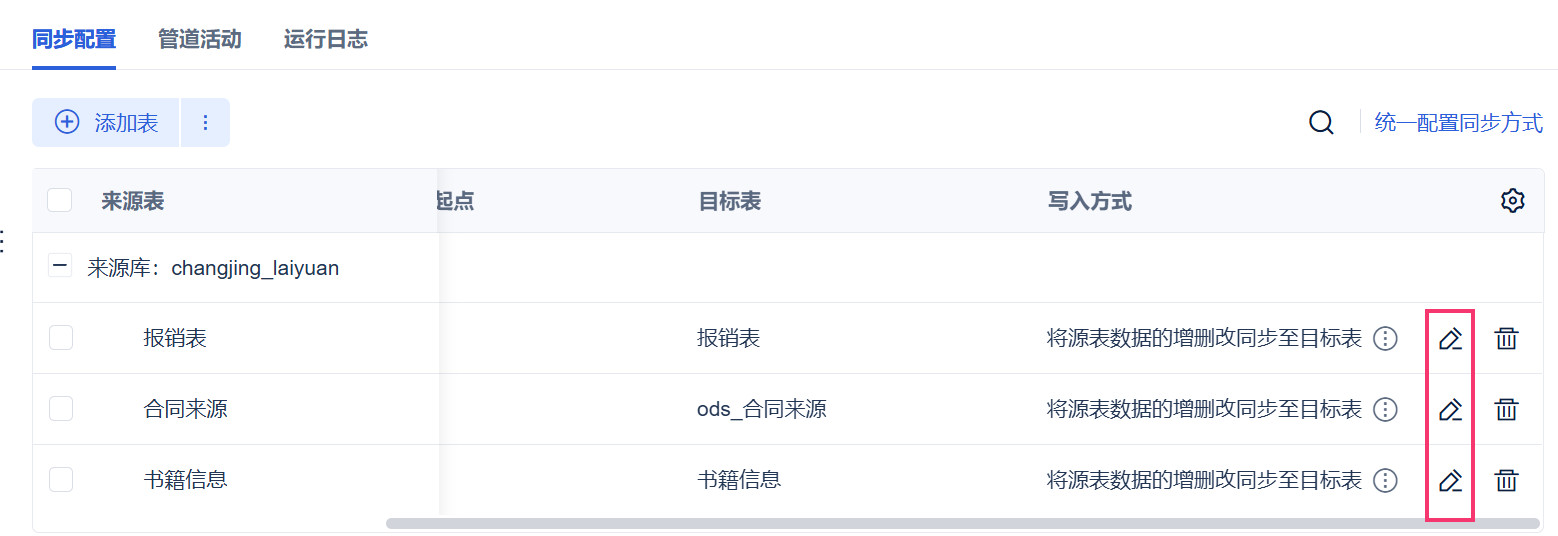Screen dimensions: 1558x536
Task: Click the 添加表 button
Action: pyautogui.click(x=106, y=123)
